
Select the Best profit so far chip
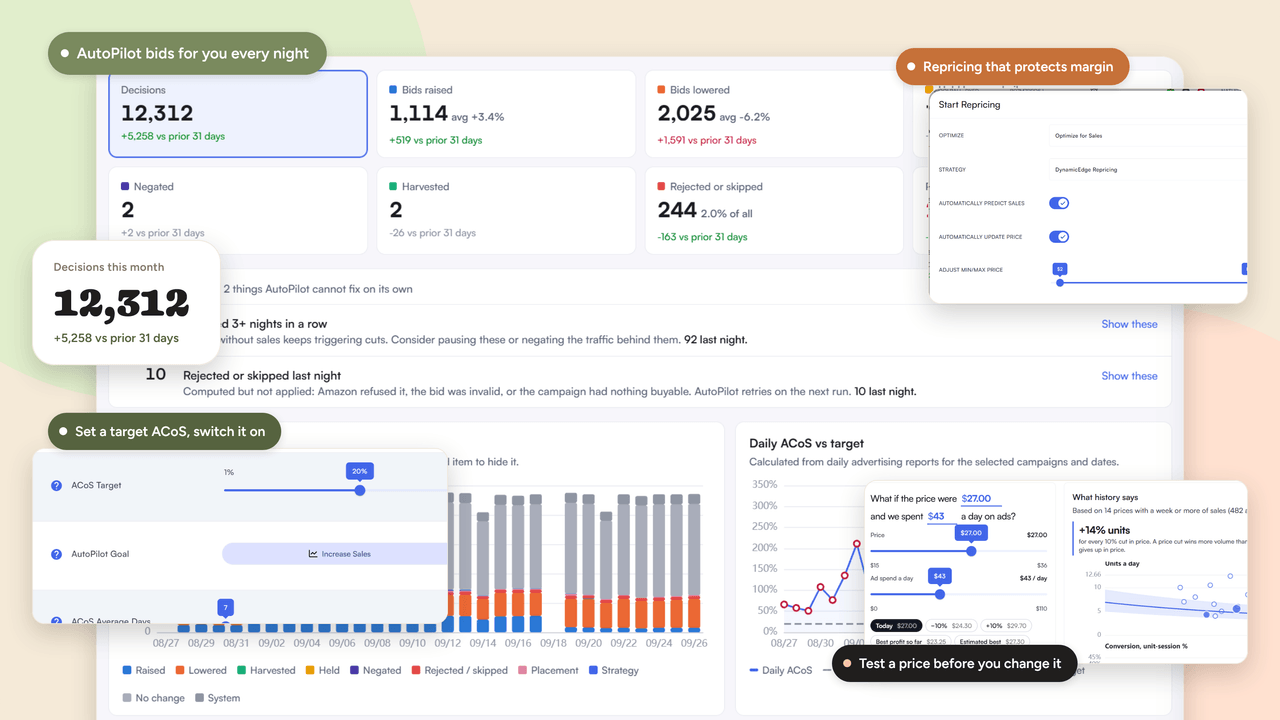[910, 642]
